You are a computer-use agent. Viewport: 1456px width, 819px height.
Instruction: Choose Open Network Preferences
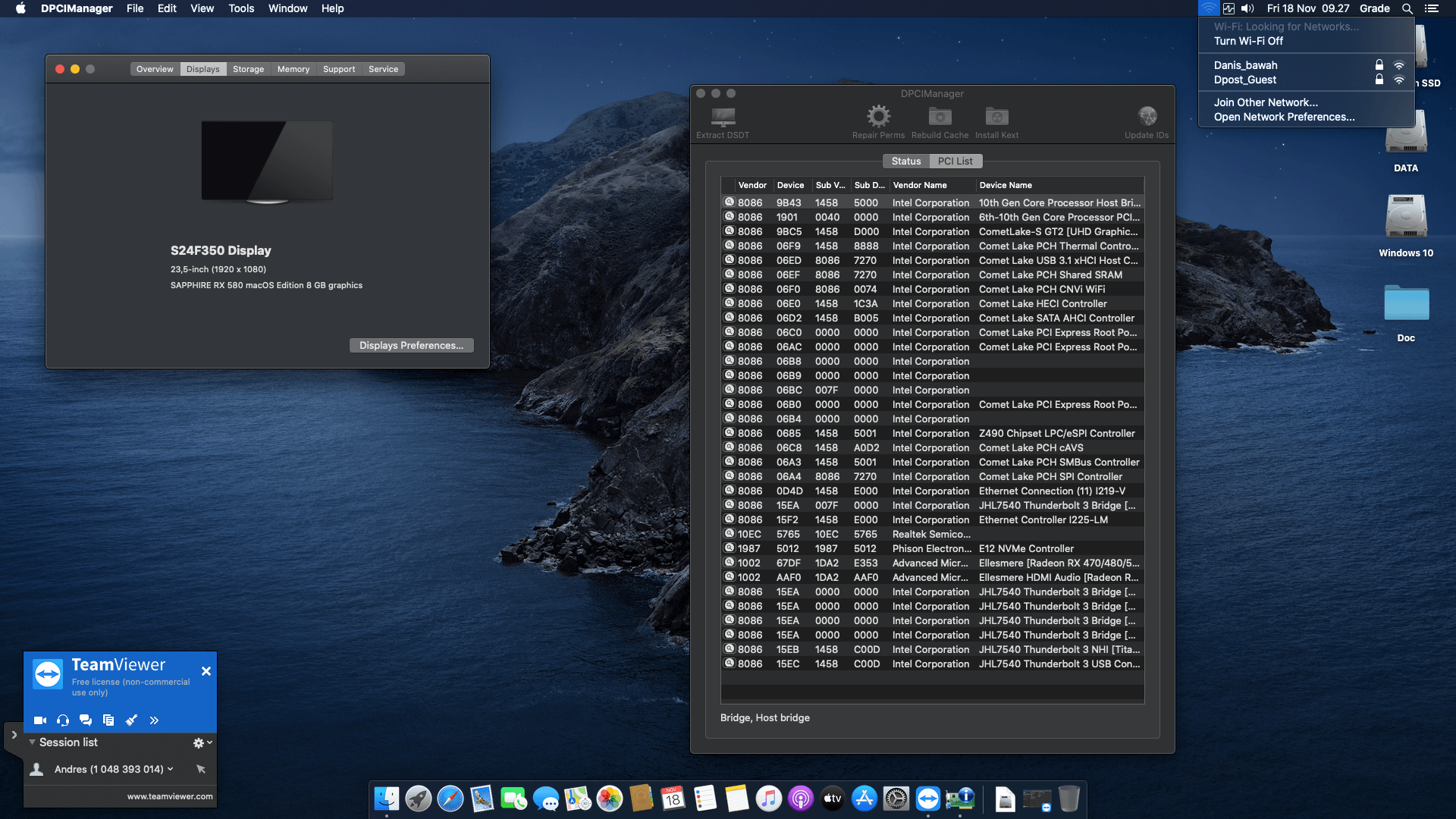click(x=1307, y=117)
